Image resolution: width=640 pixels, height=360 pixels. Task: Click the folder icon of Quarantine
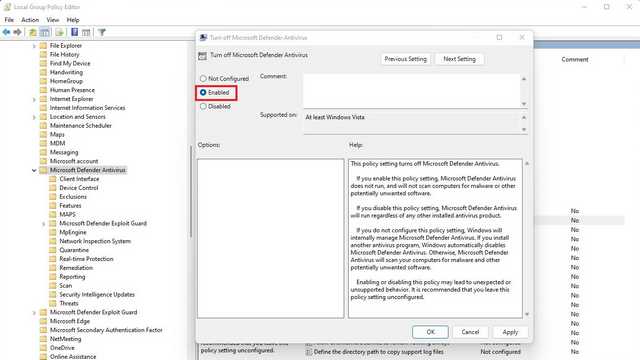click(x=53, y=250)
